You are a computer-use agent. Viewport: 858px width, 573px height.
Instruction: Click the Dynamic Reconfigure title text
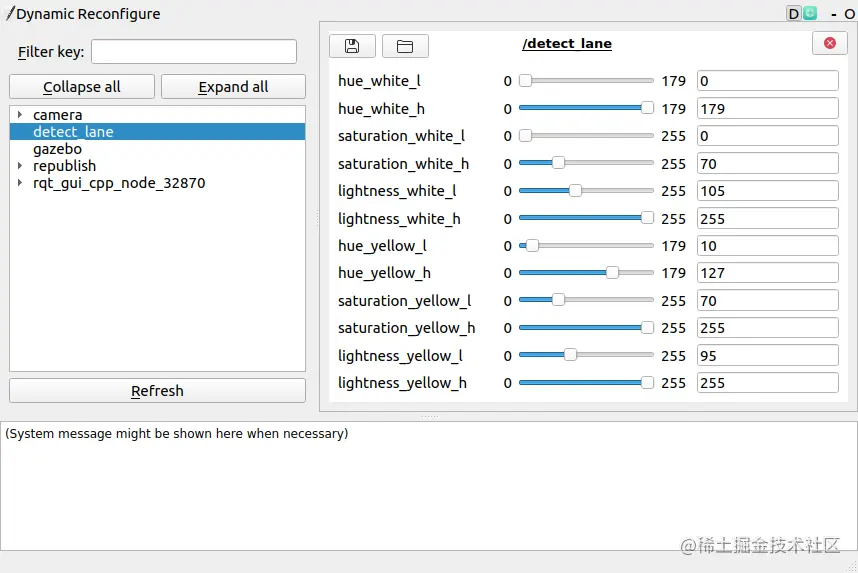pos(88,14)
